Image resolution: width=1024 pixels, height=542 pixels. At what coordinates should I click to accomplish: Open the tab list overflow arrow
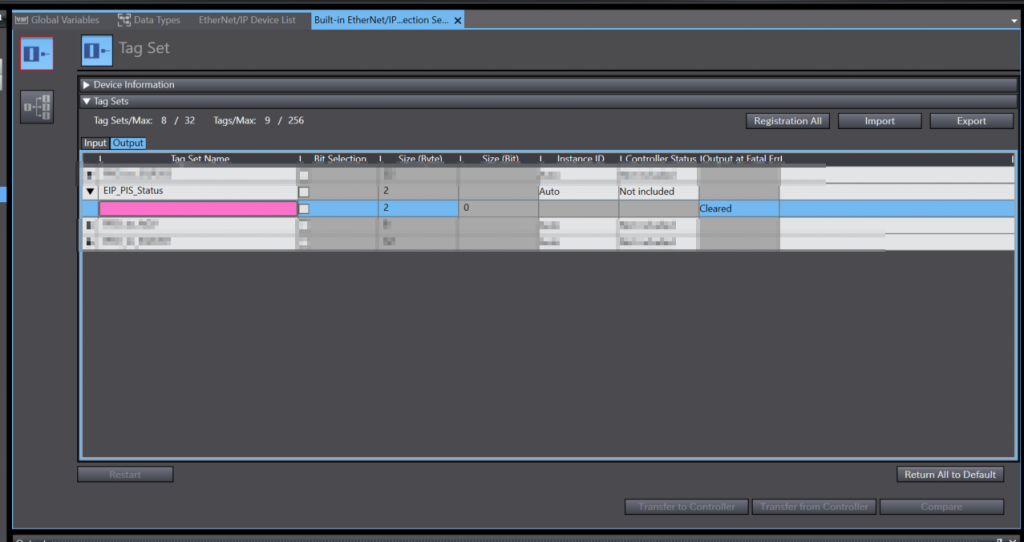coord(1014,20)
